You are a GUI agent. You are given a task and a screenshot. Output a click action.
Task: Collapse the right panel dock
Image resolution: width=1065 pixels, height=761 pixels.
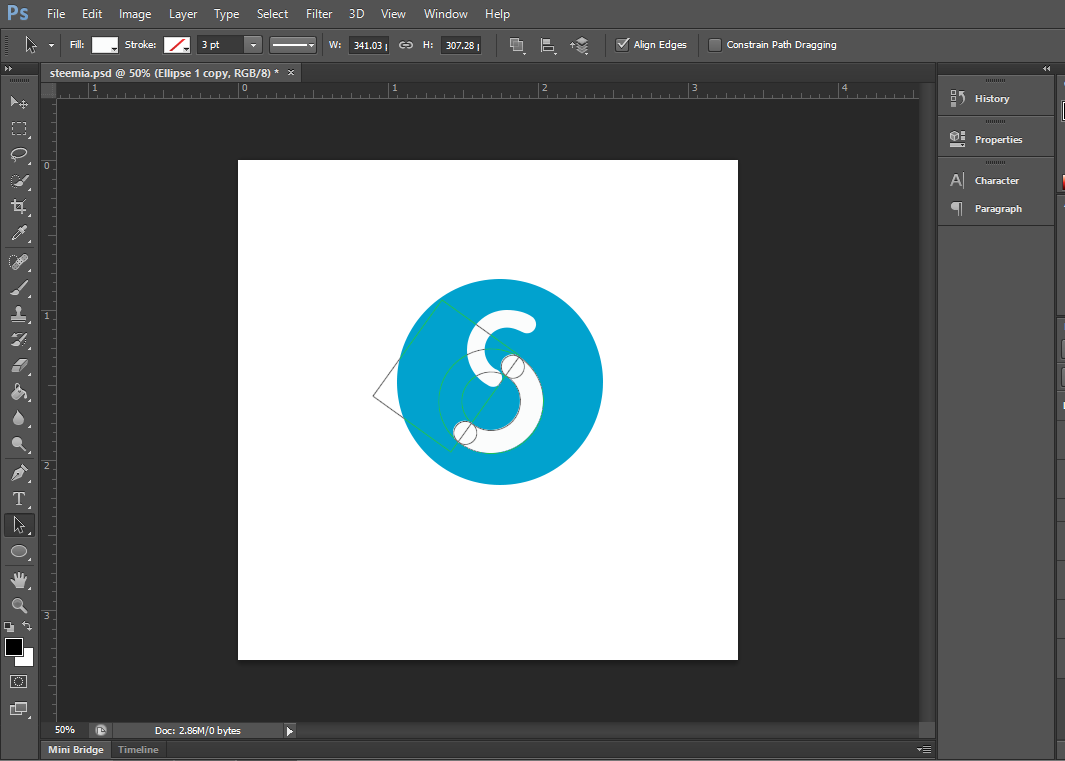[x=1047, y=69]
